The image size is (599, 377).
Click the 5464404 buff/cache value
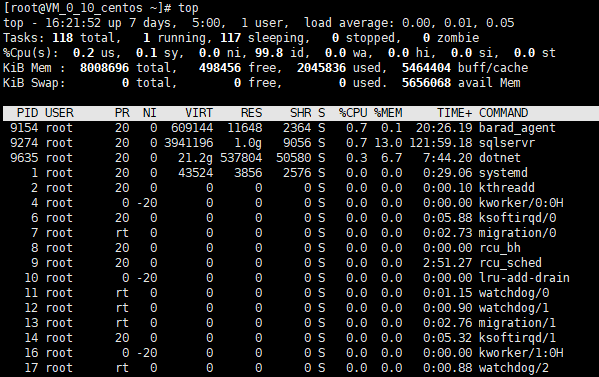(x=426, y=68)
